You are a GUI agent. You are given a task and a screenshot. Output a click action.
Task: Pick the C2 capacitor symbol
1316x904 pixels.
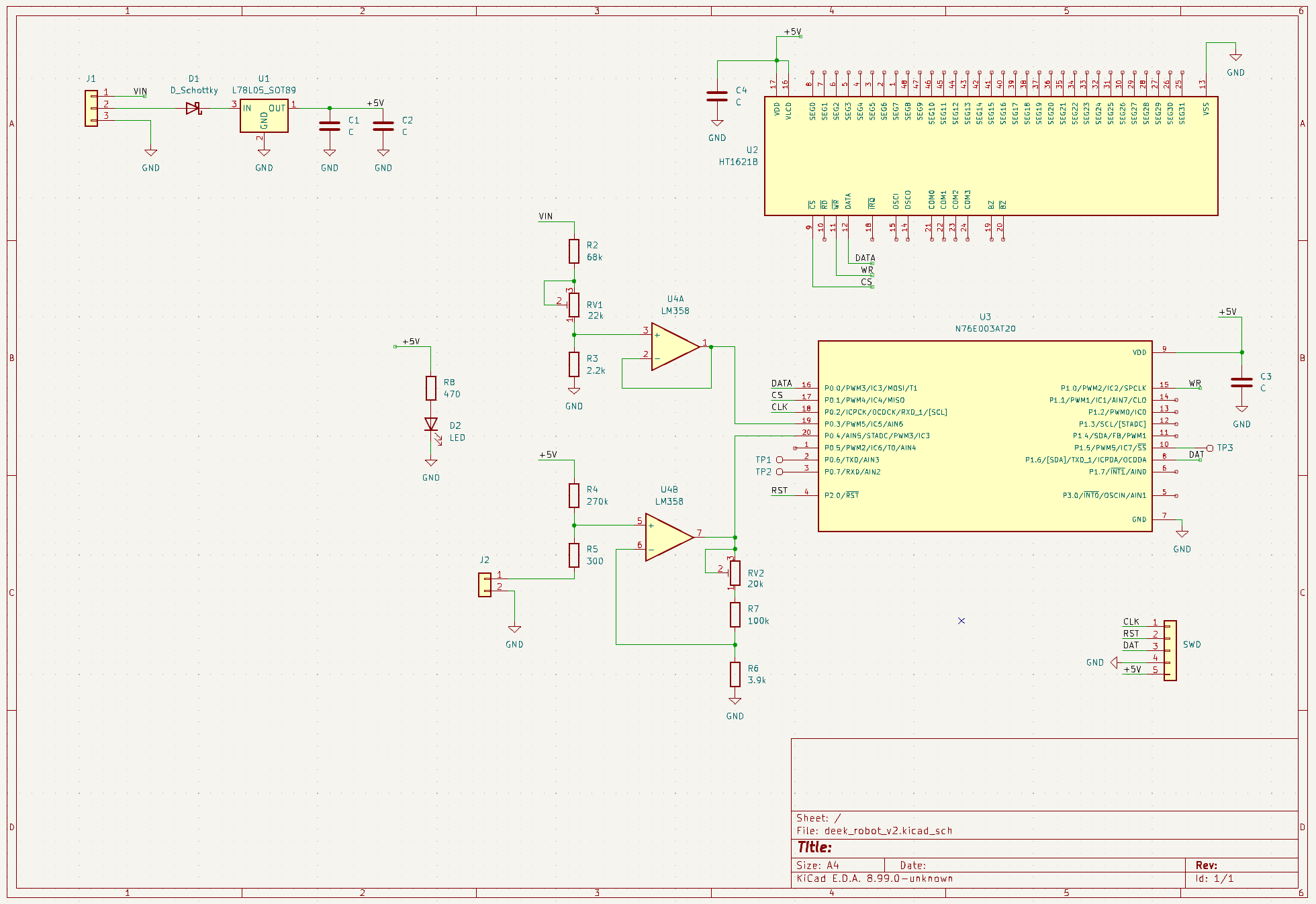pos(383,126)
